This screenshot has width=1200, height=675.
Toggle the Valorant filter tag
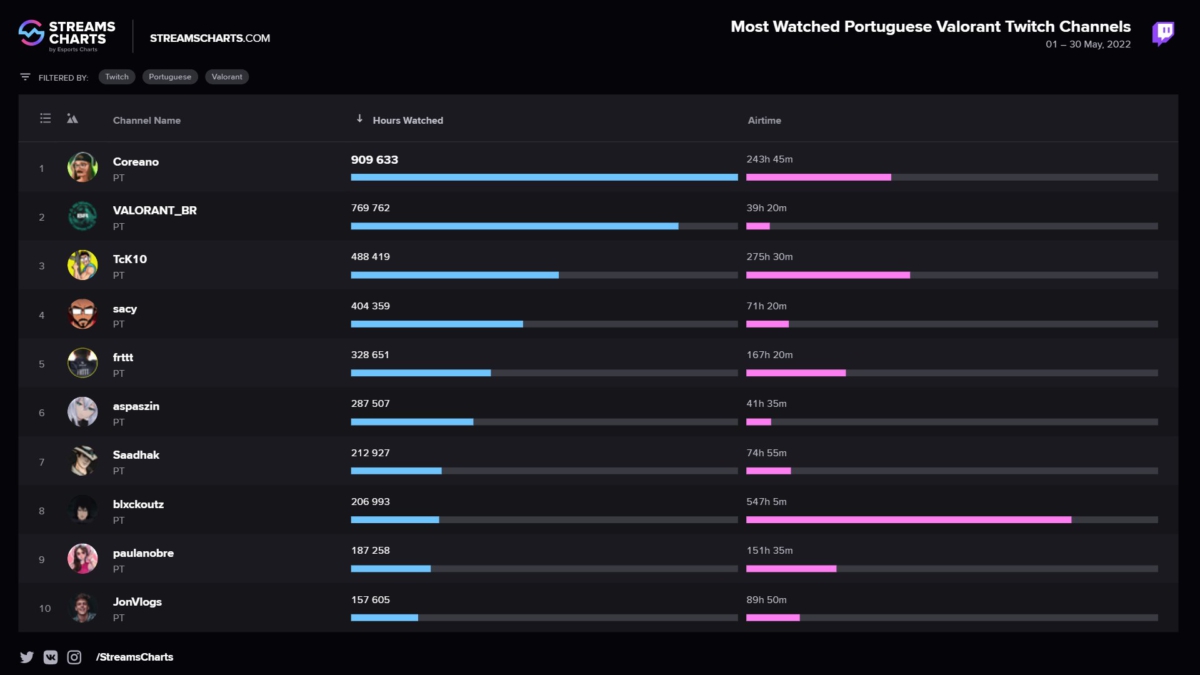[227, 77]
